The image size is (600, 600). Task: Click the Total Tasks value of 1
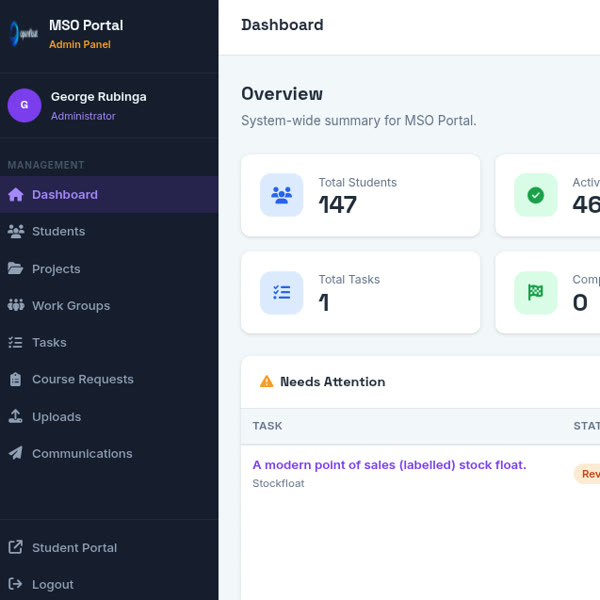(x=324, y=302)
